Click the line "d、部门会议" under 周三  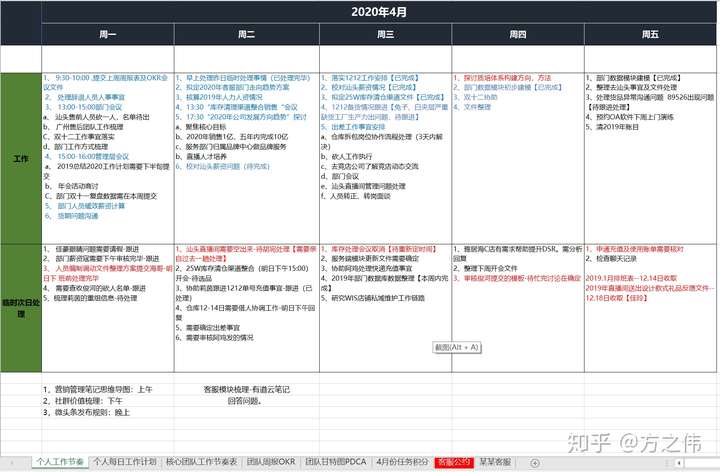pos(340,176)
